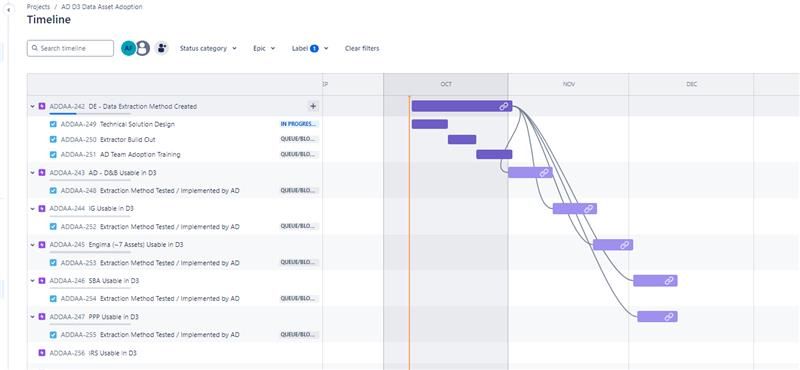
Task: Select the Technical Solution Design timeline bar
Action: 430,124
